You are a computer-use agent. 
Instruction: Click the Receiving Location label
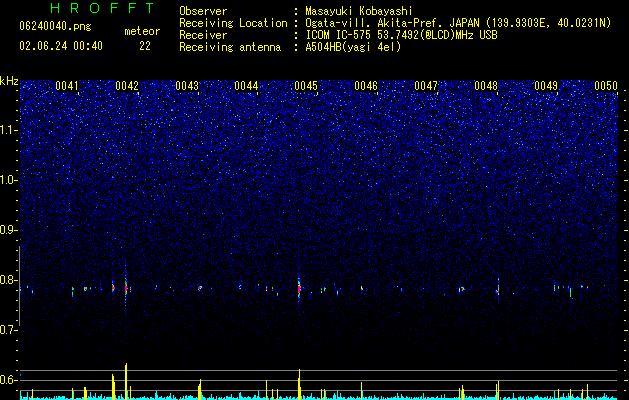click(x=233, y=23)
